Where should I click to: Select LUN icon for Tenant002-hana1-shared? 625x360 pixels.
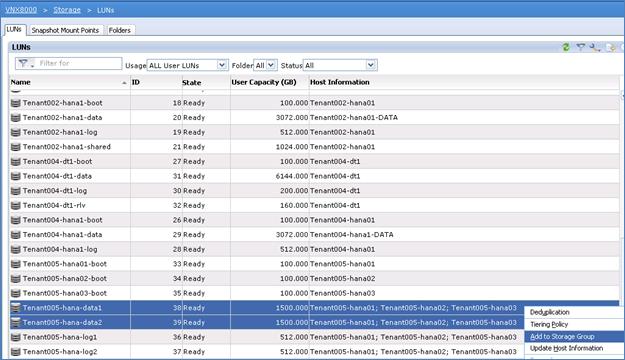pyautogui.click(x=16, y=147)
